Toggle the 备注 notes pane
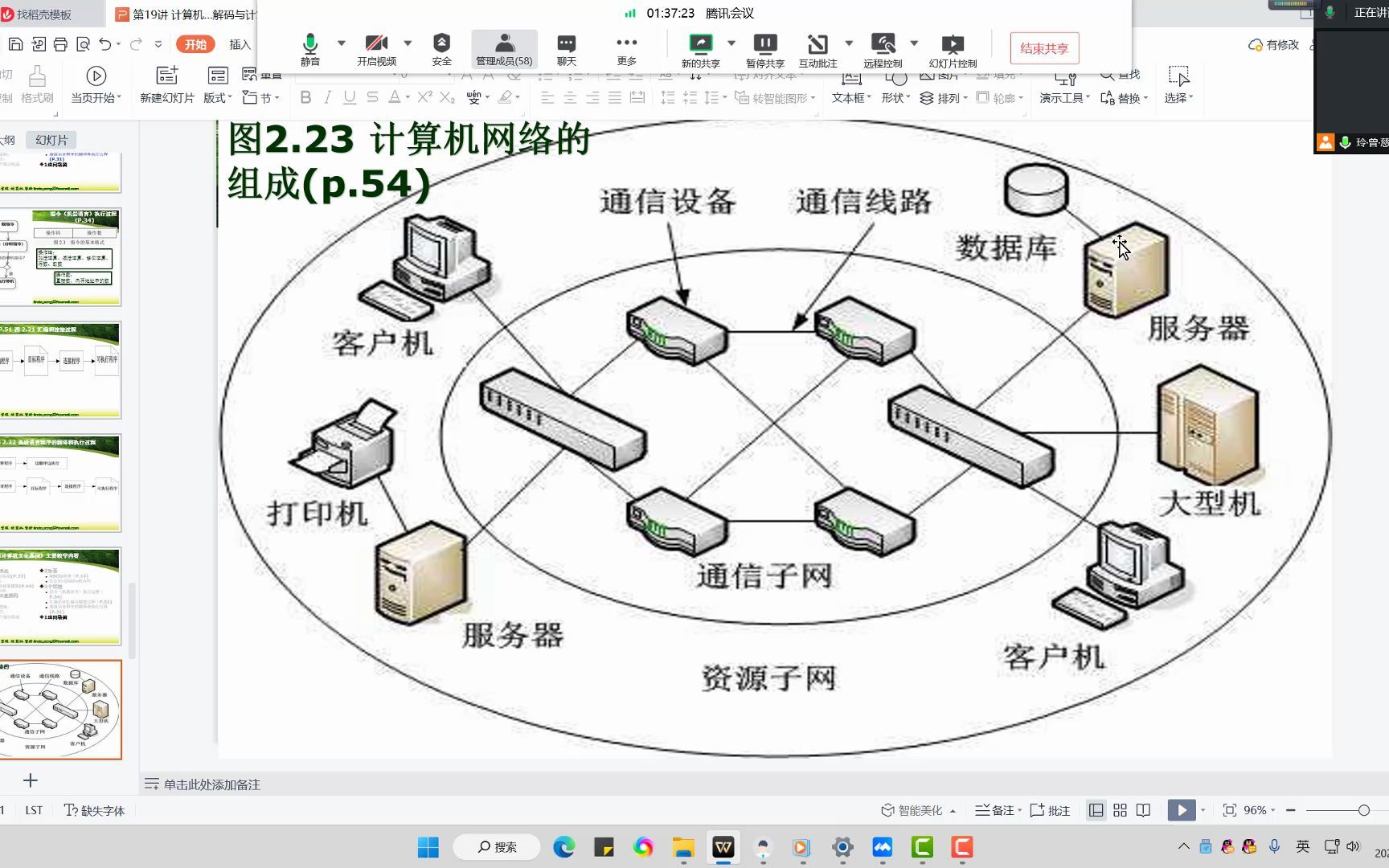The height and width of the screenshot is (868, 1389). 998,810
